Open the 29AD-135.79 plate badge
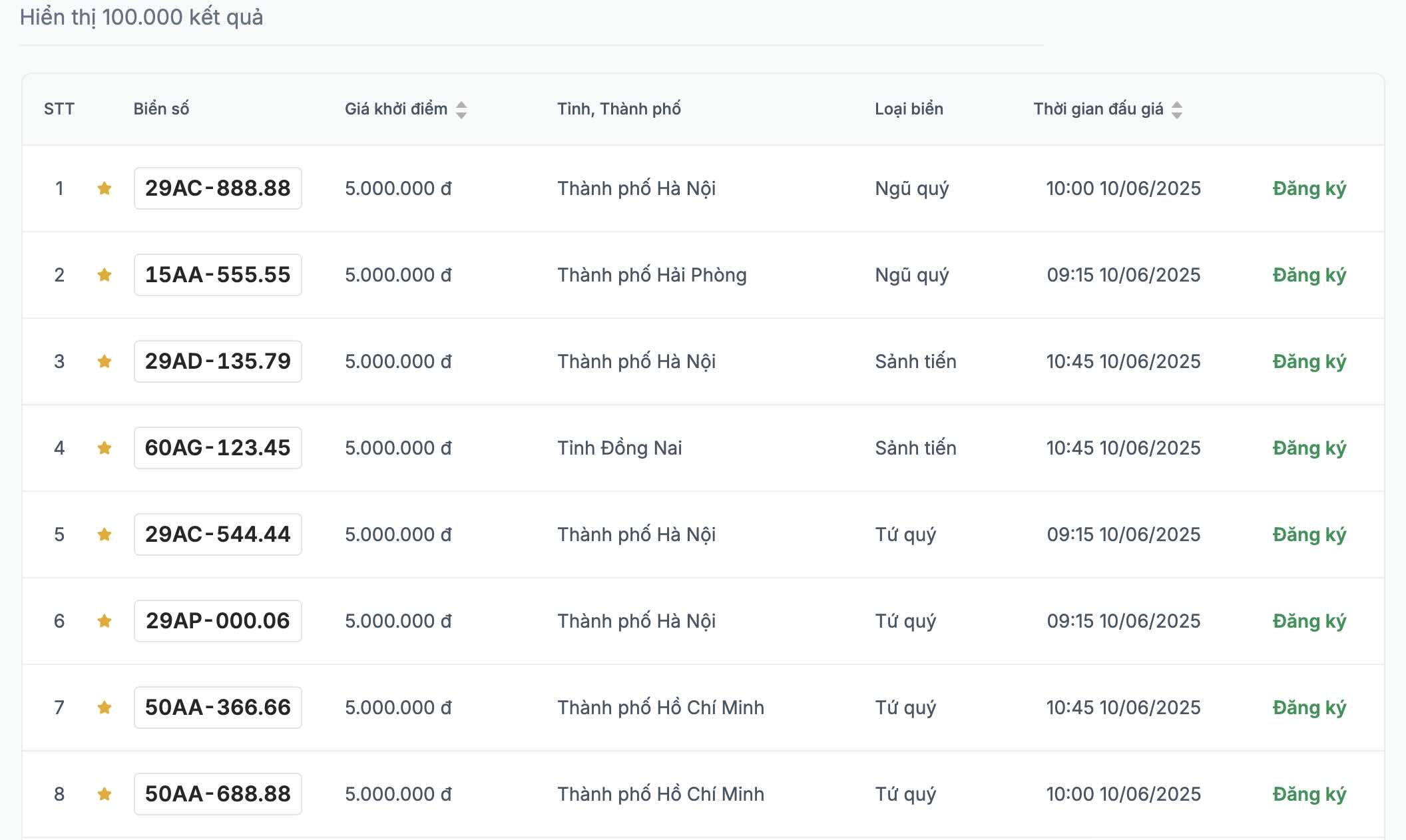This screenshot has width=1406, height=840. pyautogui.click(x=218, y=361)
